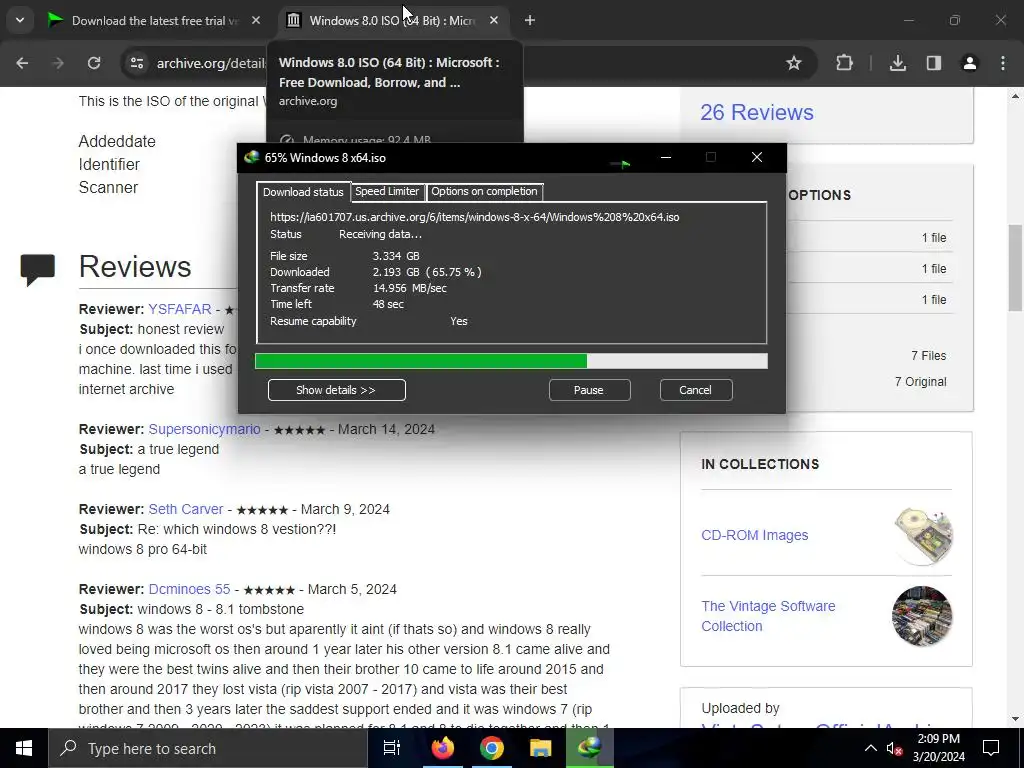Open Internet Download Manager taskbar icon

[590, 748]
